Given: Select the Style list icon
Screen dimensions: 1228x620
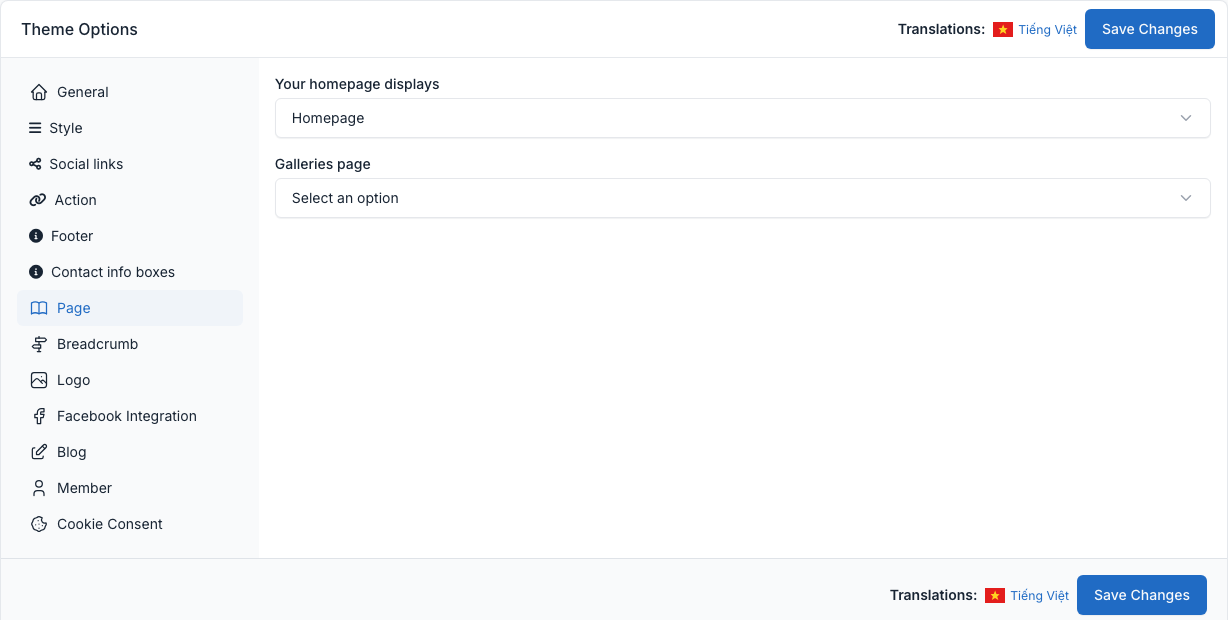Looking at the screenshot, I should click(35, 128).
